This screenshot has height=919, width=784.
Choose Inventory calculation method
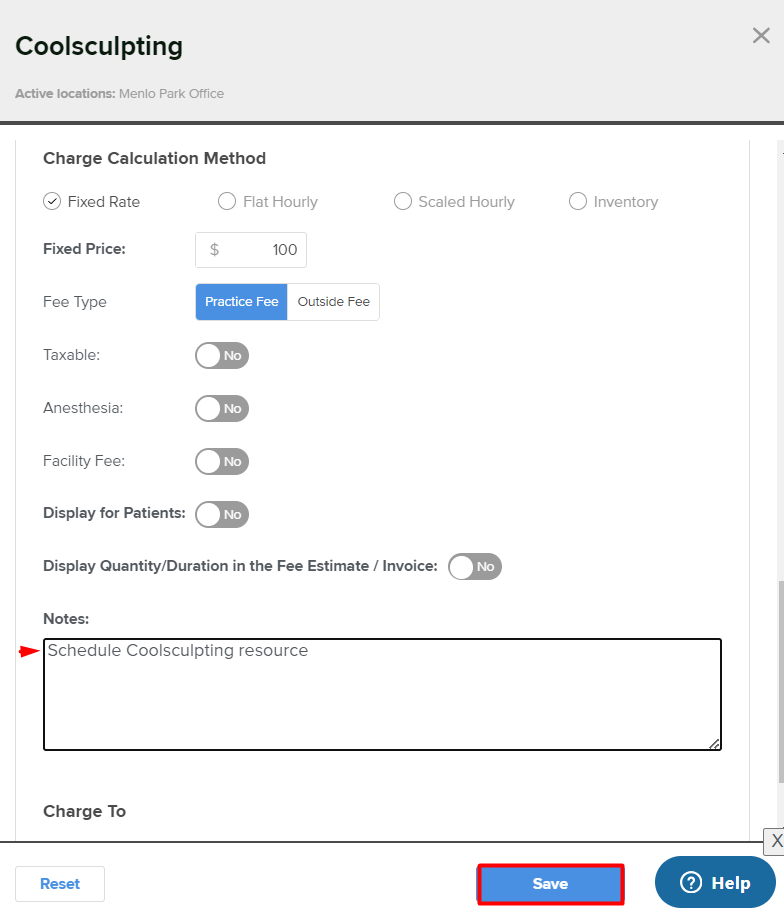pos(578,202)
